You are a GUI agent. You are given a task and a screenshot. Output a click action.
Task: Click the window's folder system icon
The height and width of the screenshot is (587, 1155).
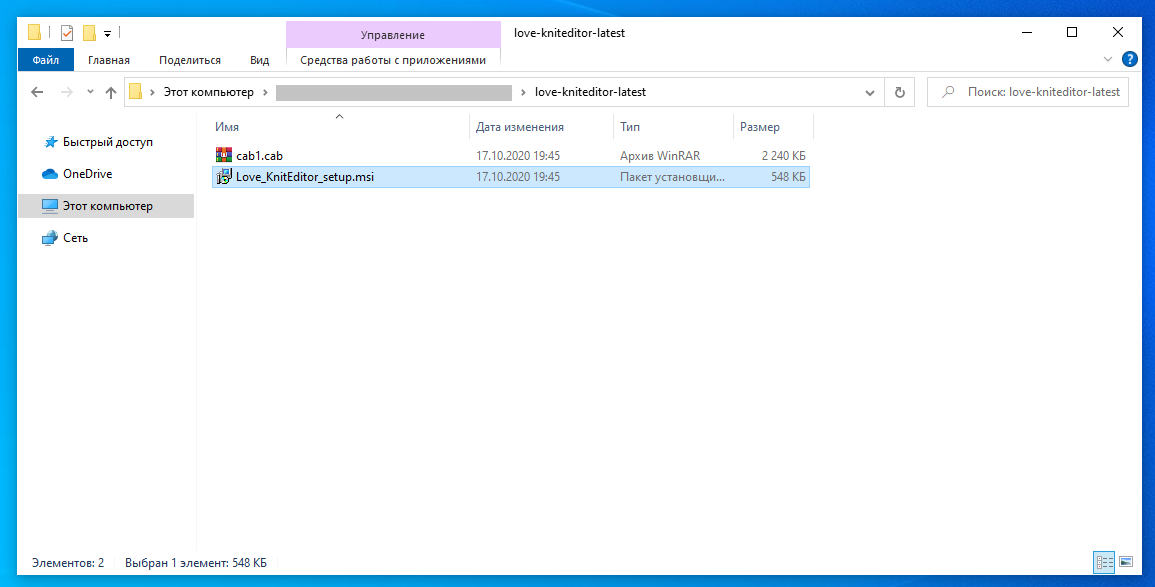35,33
